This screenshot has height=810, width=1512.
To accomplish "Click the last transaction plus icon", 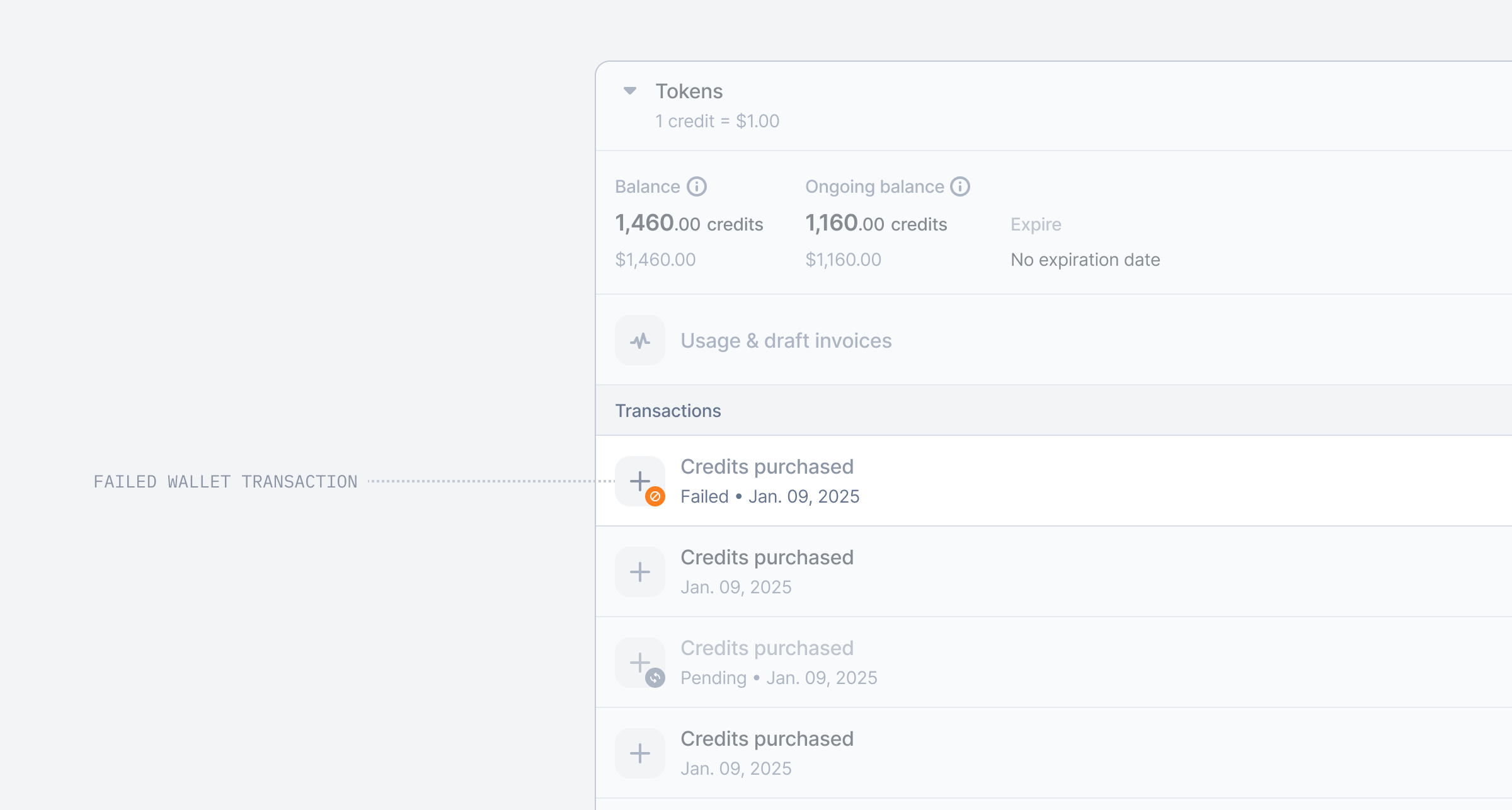I will coord(640,753).
